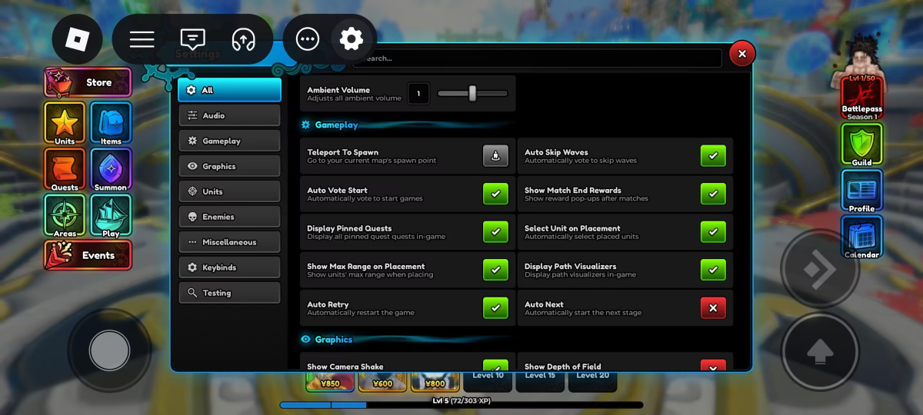Select the Audio settings category
Viewport: 923px width, 415px height.
tap(230, 115)
